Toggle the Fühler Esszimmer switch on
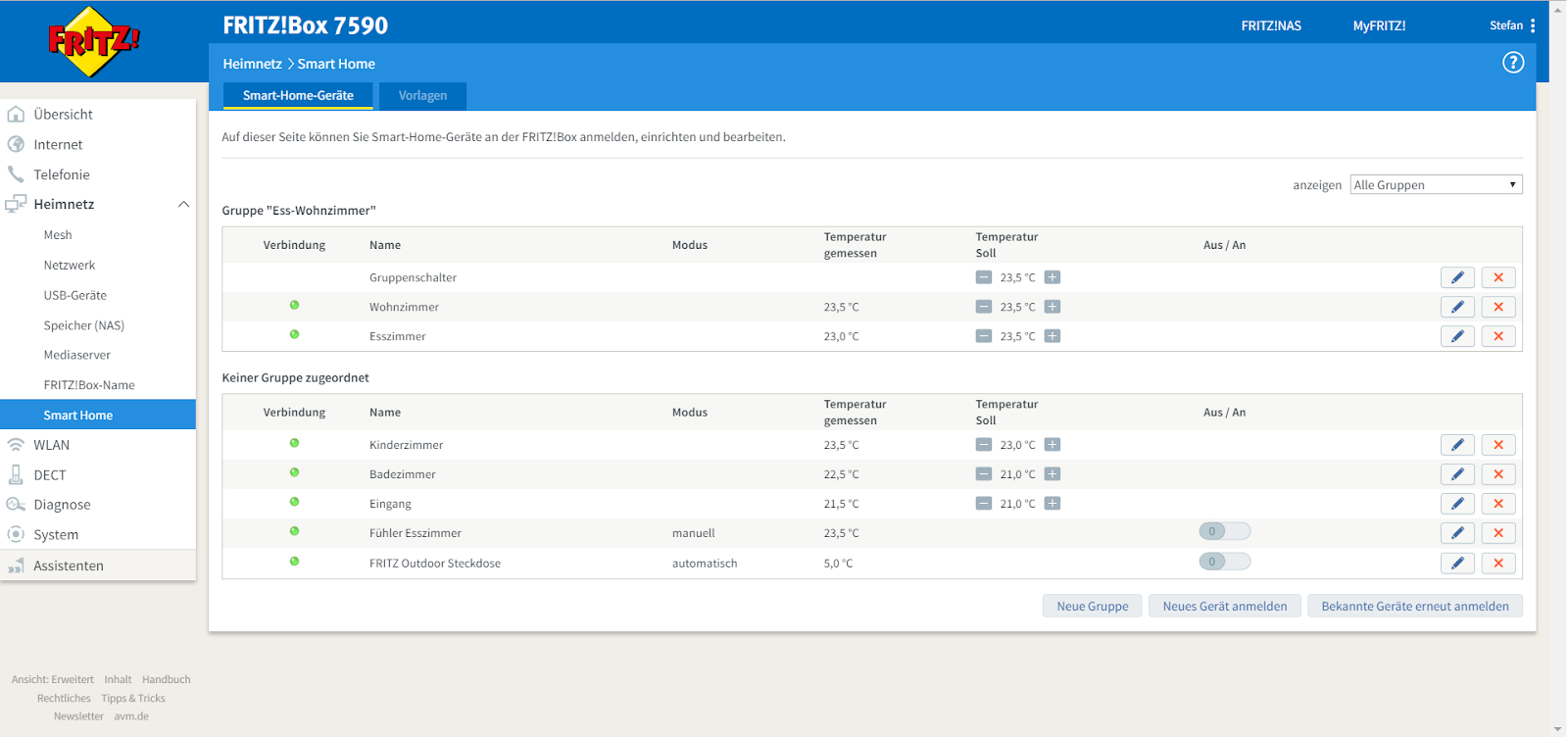 (1224, 531)
